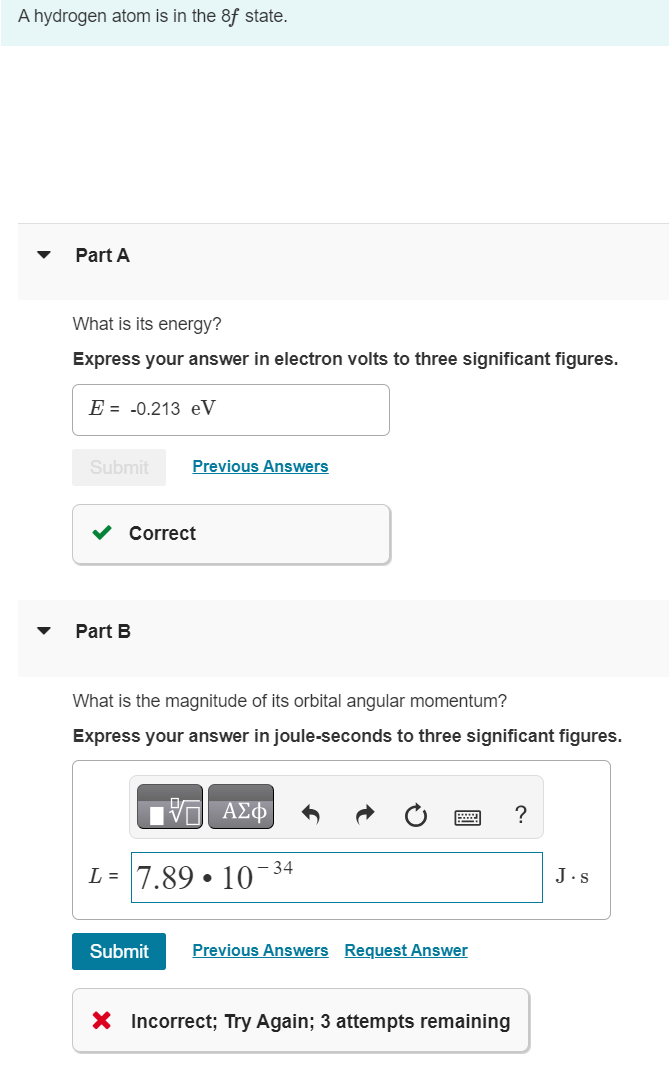Click the Request Answer link
669x1071 pixels.
coord(405,950)
